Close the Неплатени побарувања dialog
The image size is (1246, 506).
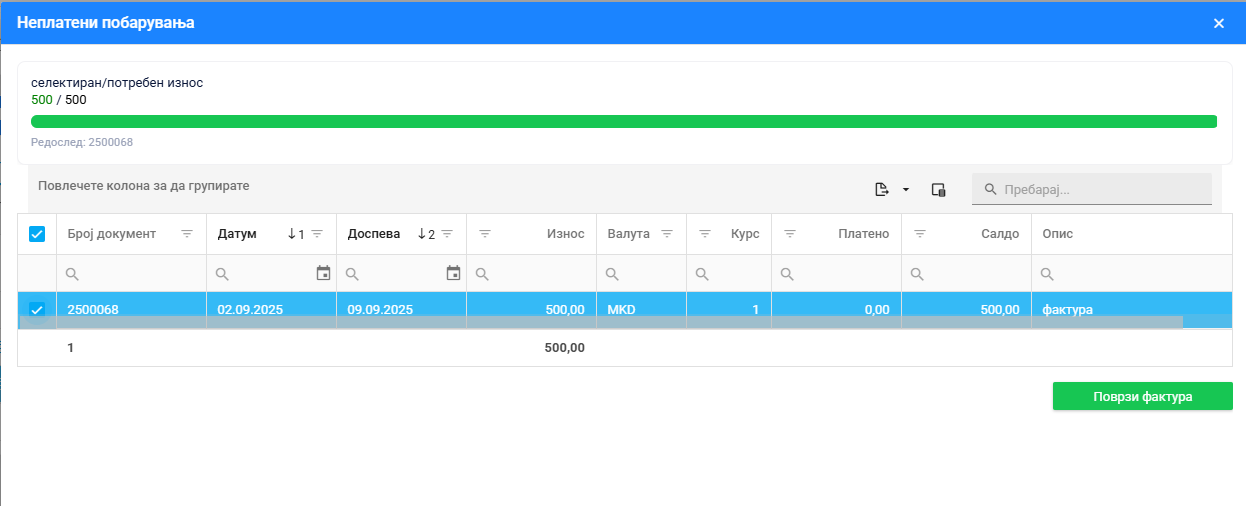(x=1218, y=23)
